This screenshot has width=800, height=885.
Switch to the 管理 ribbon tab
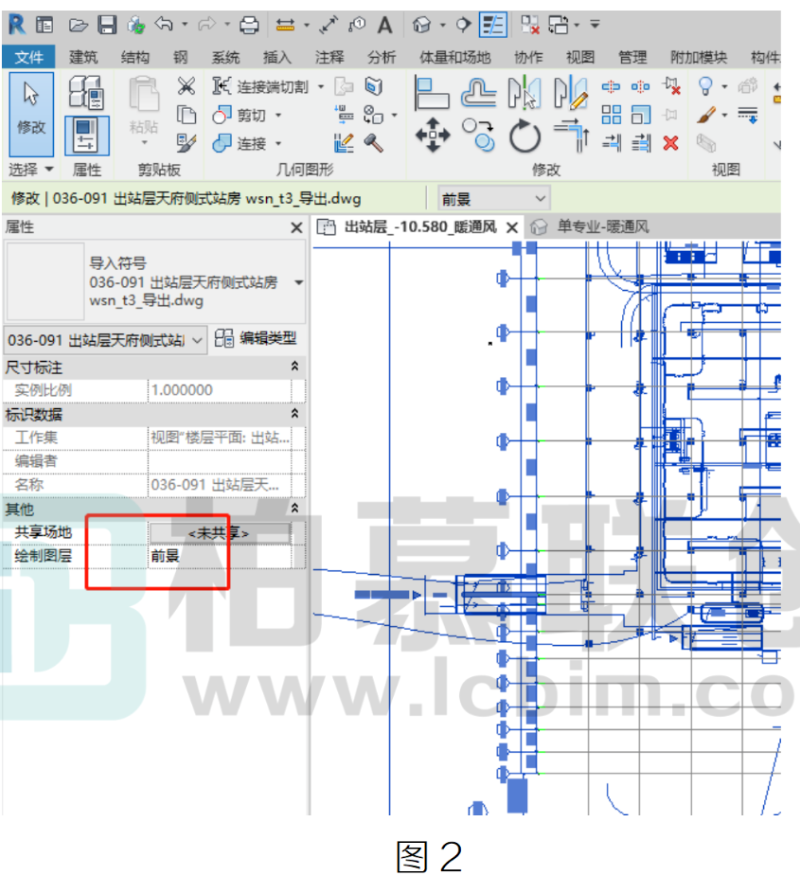(632, 57)
